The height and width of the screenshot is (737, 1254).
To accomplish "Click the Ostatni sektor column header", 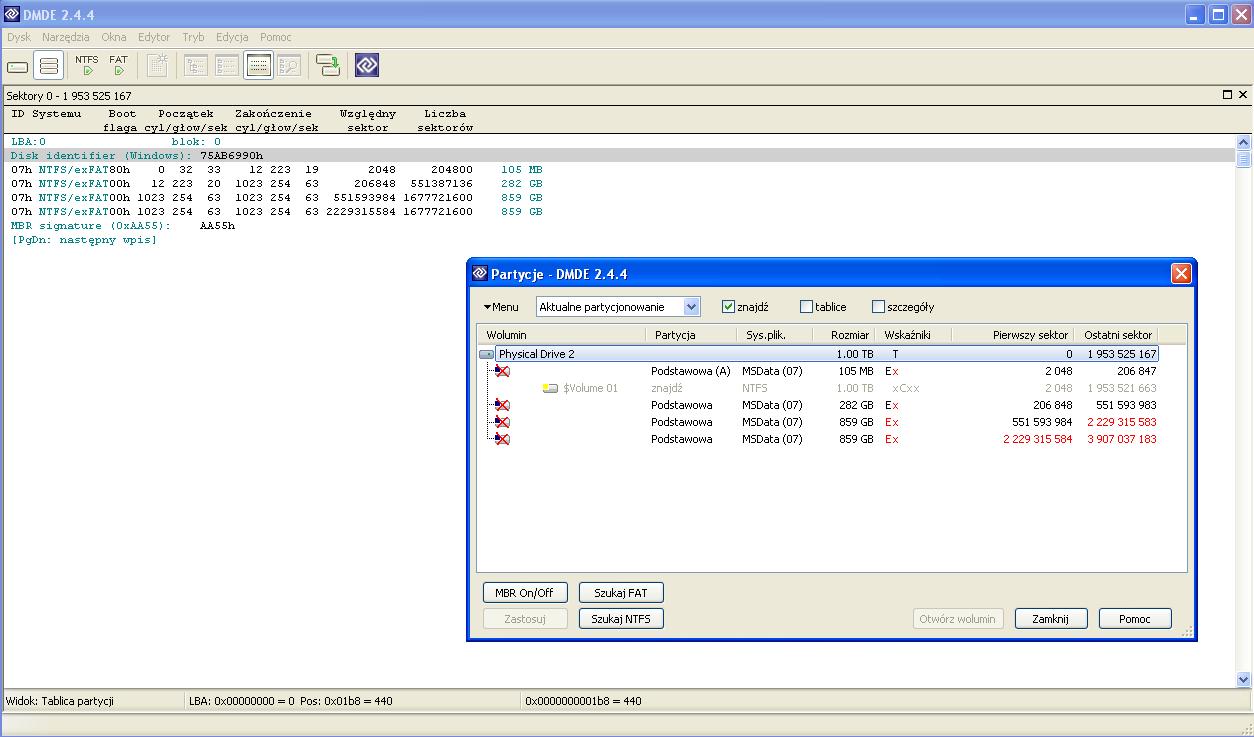I will click(1118, 335).
